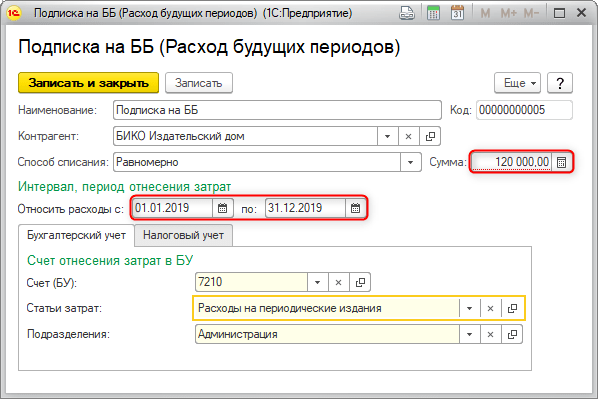Click the Сумма field
Screen dimensions: 598x399
tap(511, 162)
